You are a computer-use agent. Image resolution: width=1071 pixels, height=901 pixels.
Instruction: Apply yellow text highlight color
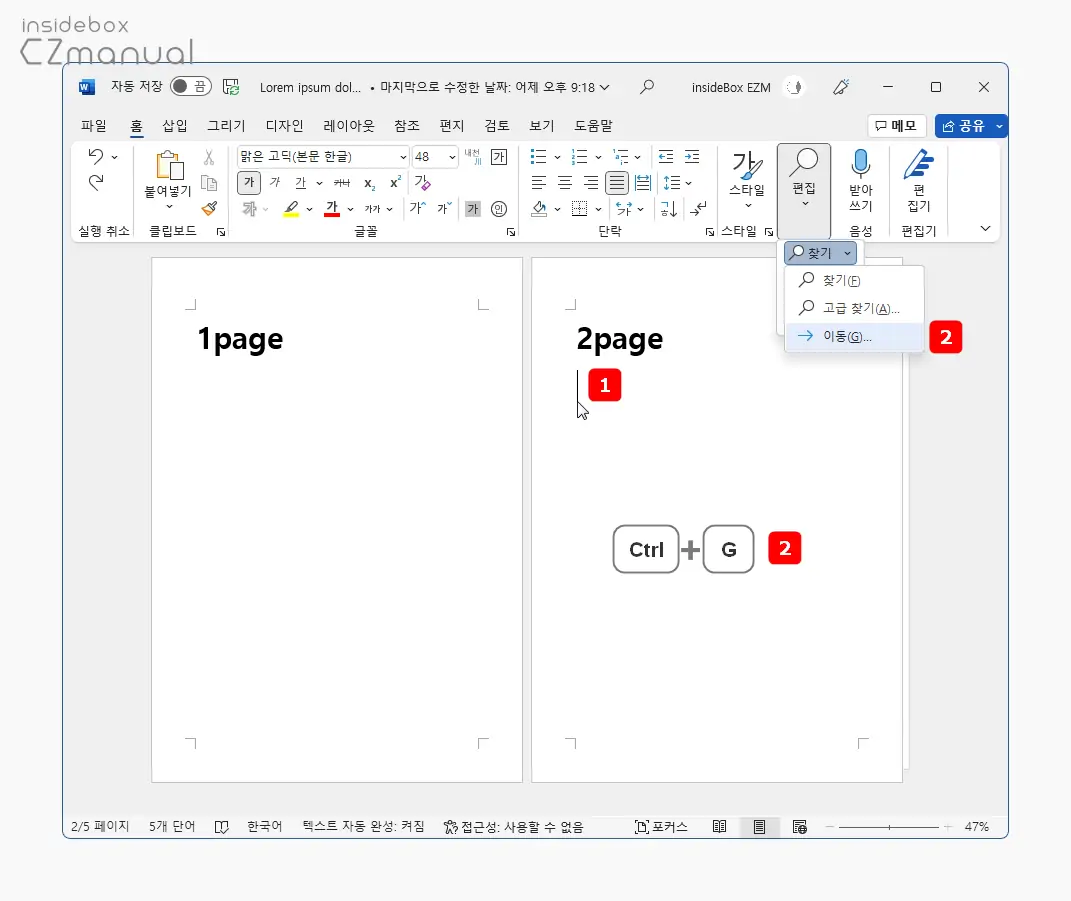[292, 209]
